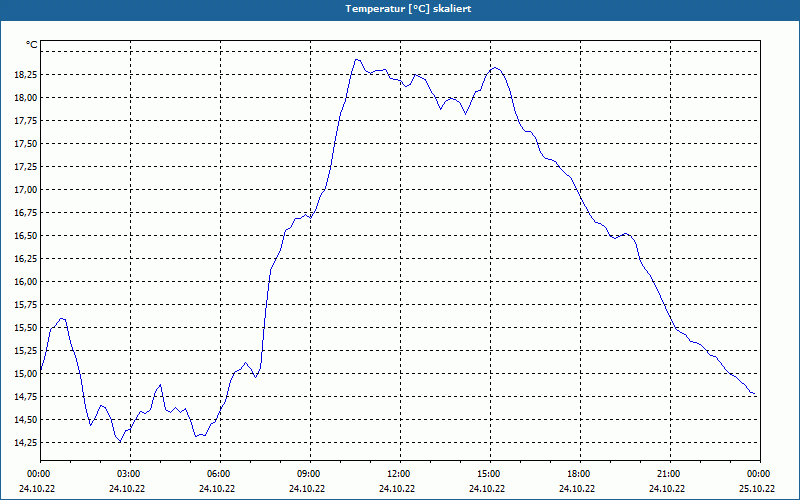Select the 16,75 y-axis label

pyautogui.click(x=26, y=212)
